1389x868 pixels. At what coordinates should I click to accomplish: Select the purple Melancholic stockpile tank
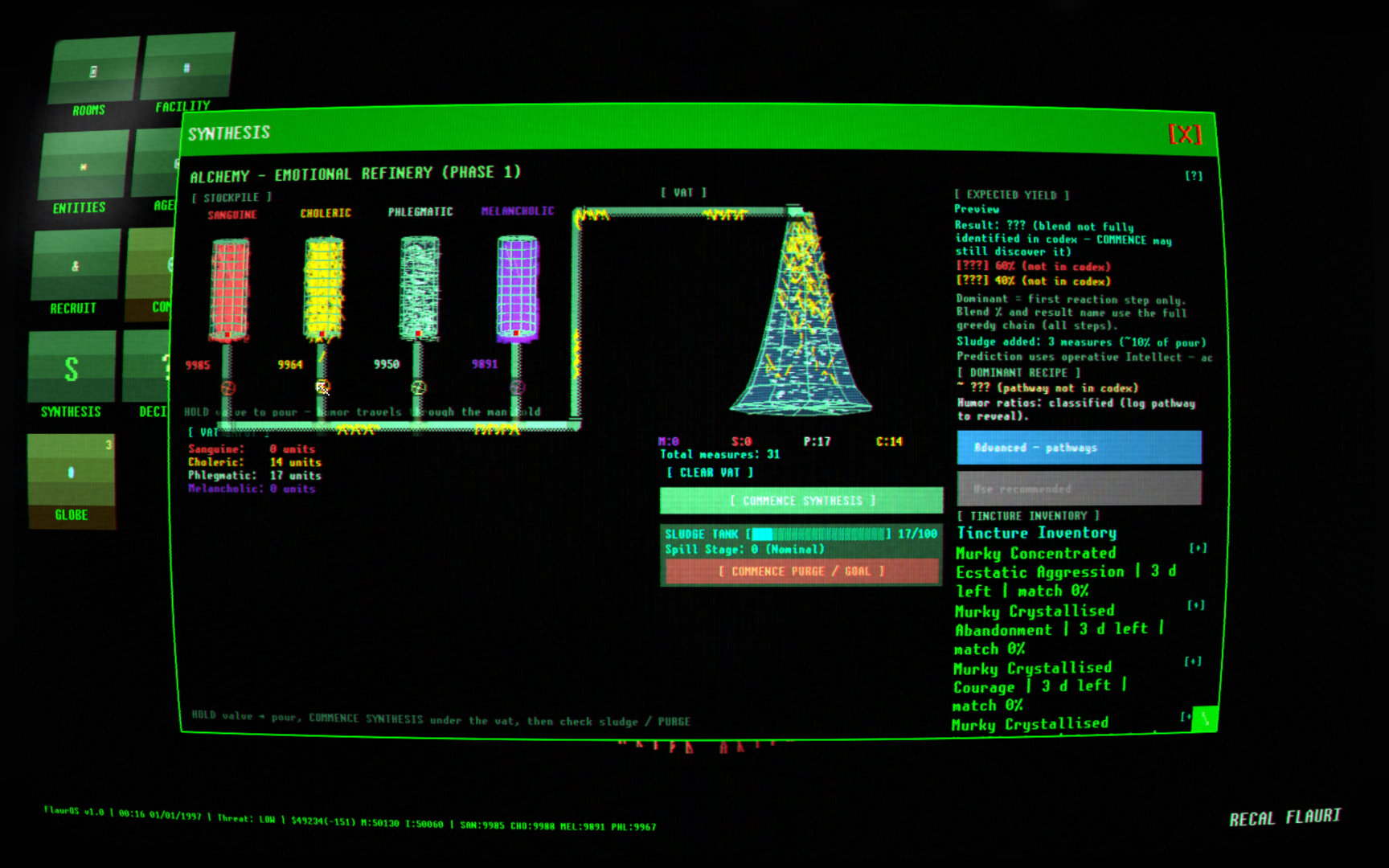pos(518,288)
